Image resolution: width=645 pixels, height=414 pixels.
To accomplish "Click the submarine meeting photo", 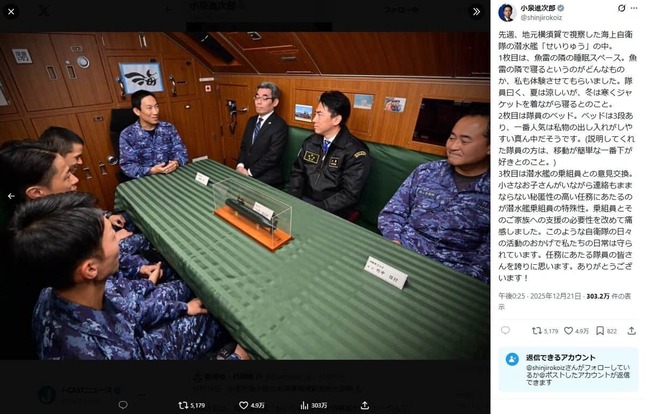I will tap(245, 196).
